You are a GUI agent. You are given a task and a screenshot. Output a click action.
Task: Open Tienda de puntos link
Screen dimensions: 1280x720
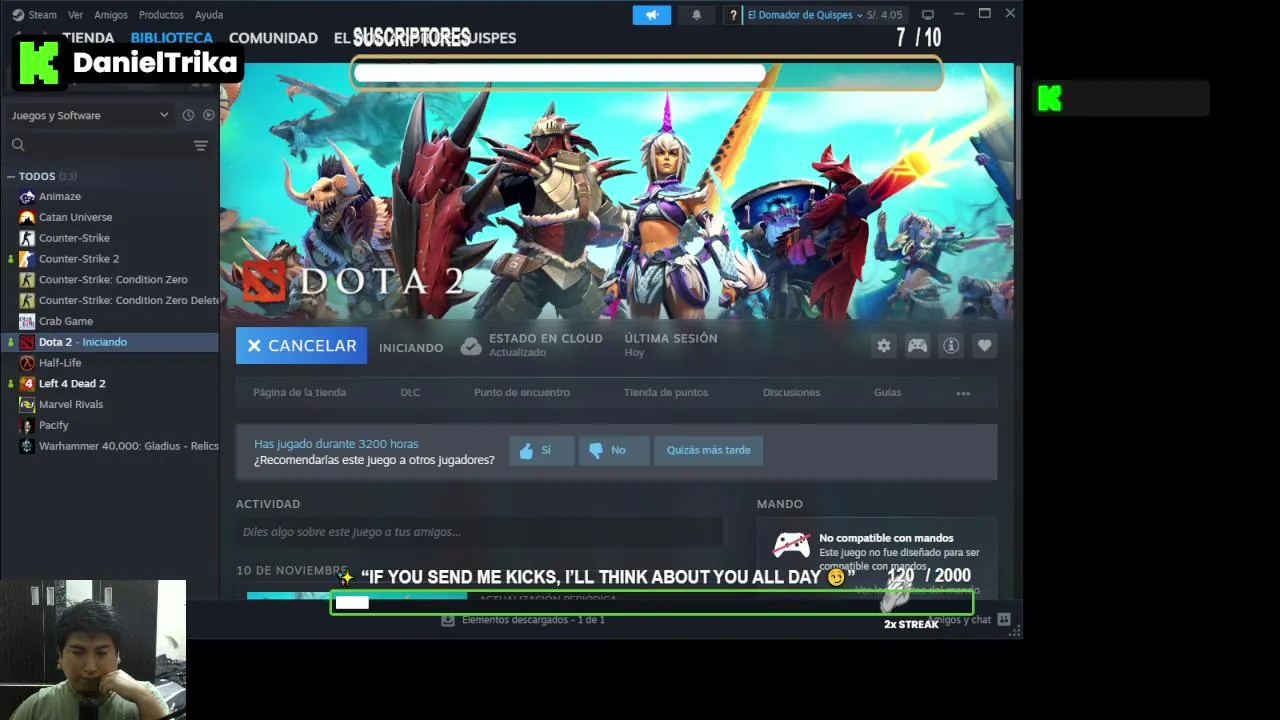click(x=666, y=393)
